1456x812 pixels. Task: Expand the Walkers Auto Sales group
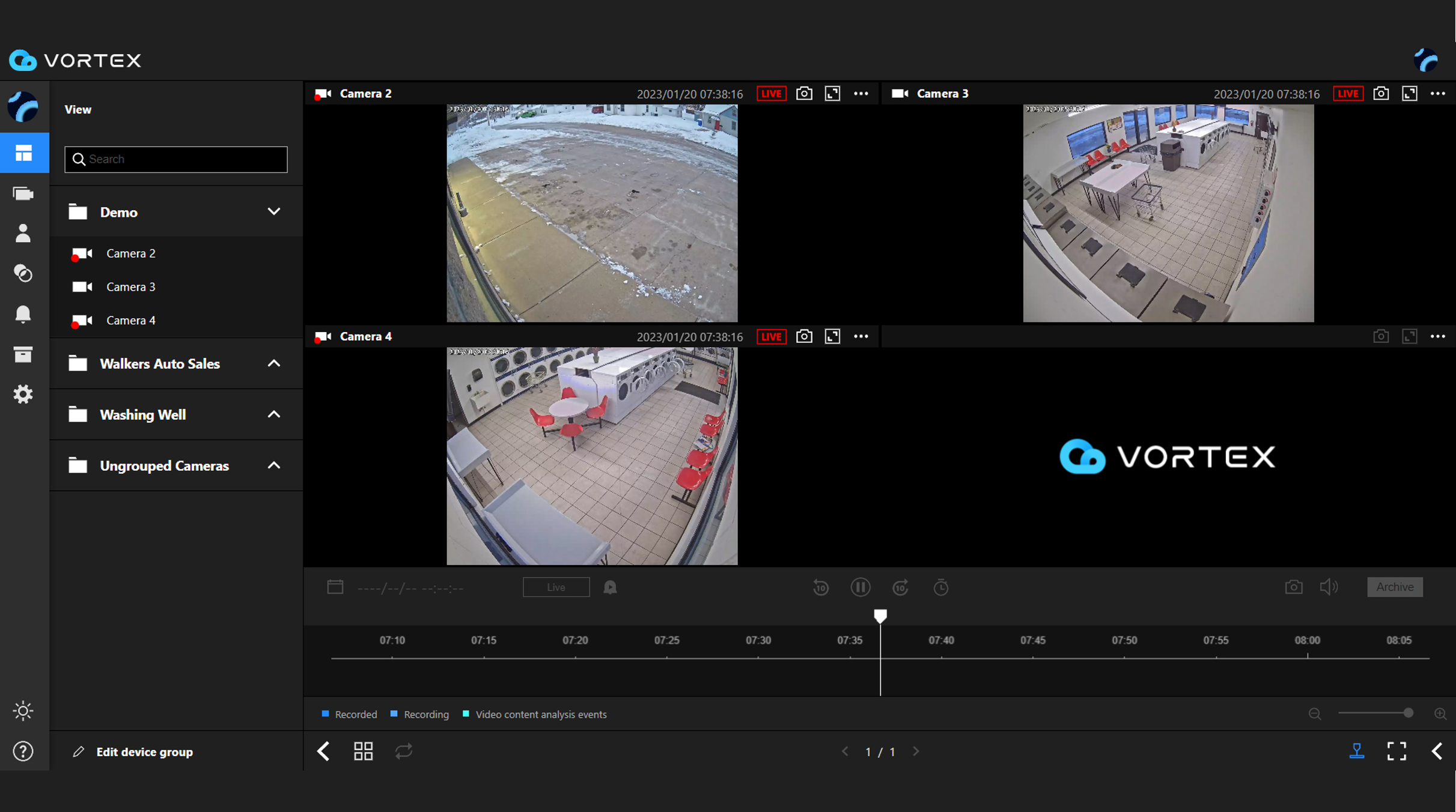click(273, 364)
